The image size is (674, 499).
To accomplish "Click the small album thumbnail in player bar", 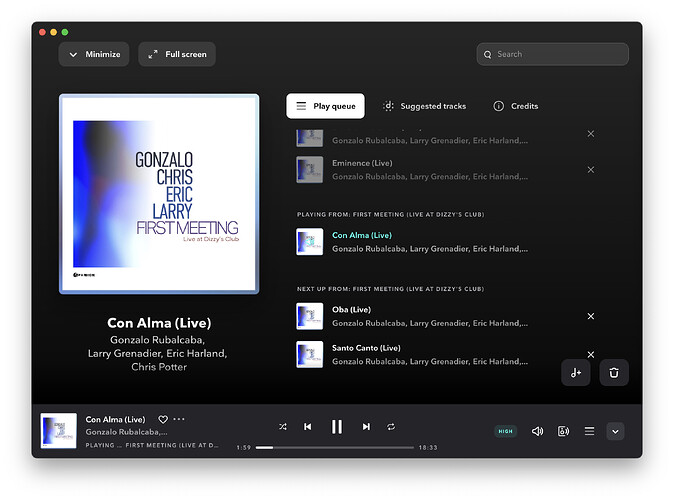I will (x=58, y=431).
